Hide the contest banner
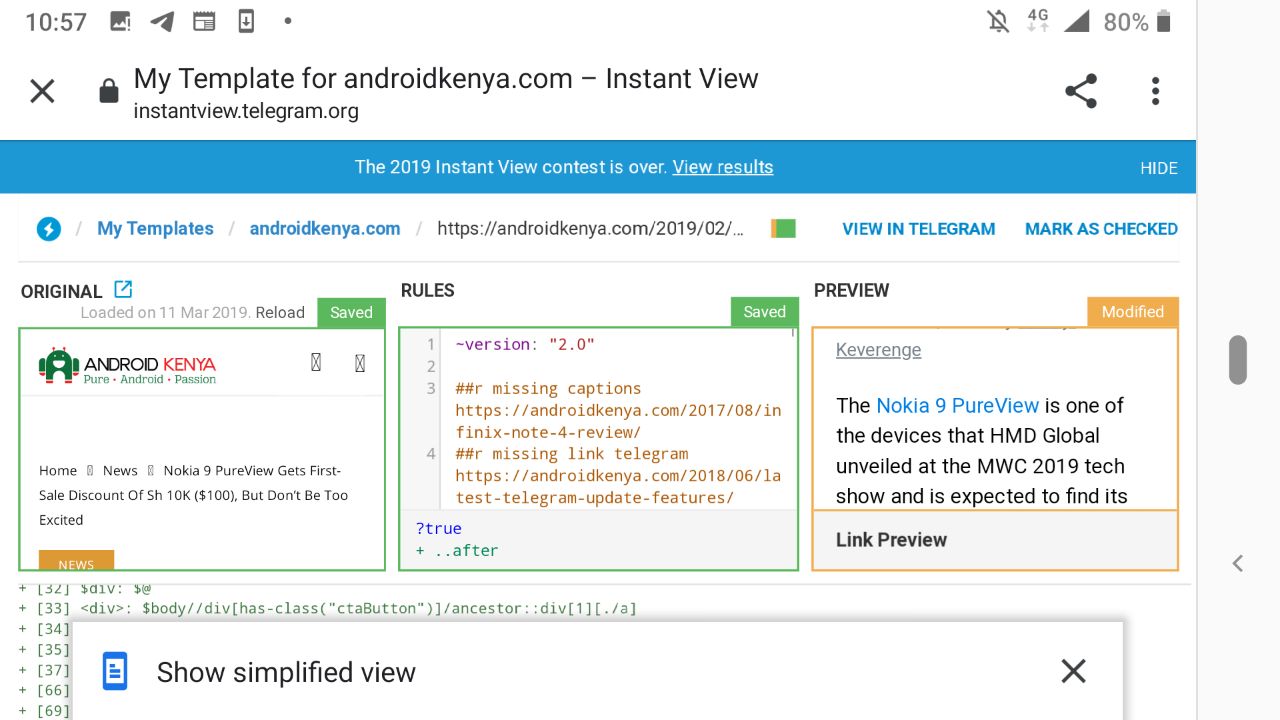 coord(1159,168)
